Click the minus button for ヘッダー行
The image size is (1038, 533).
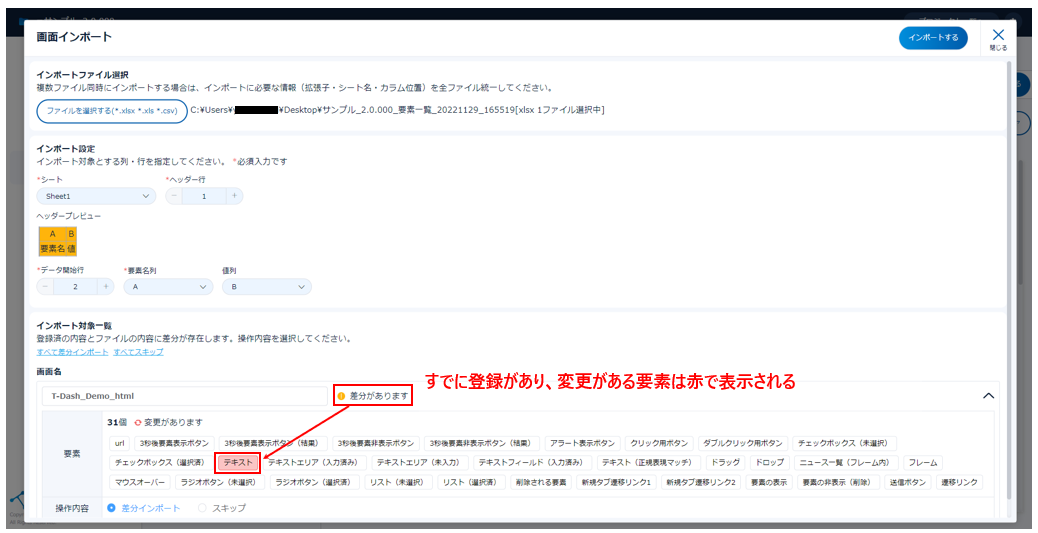(174, 196)
